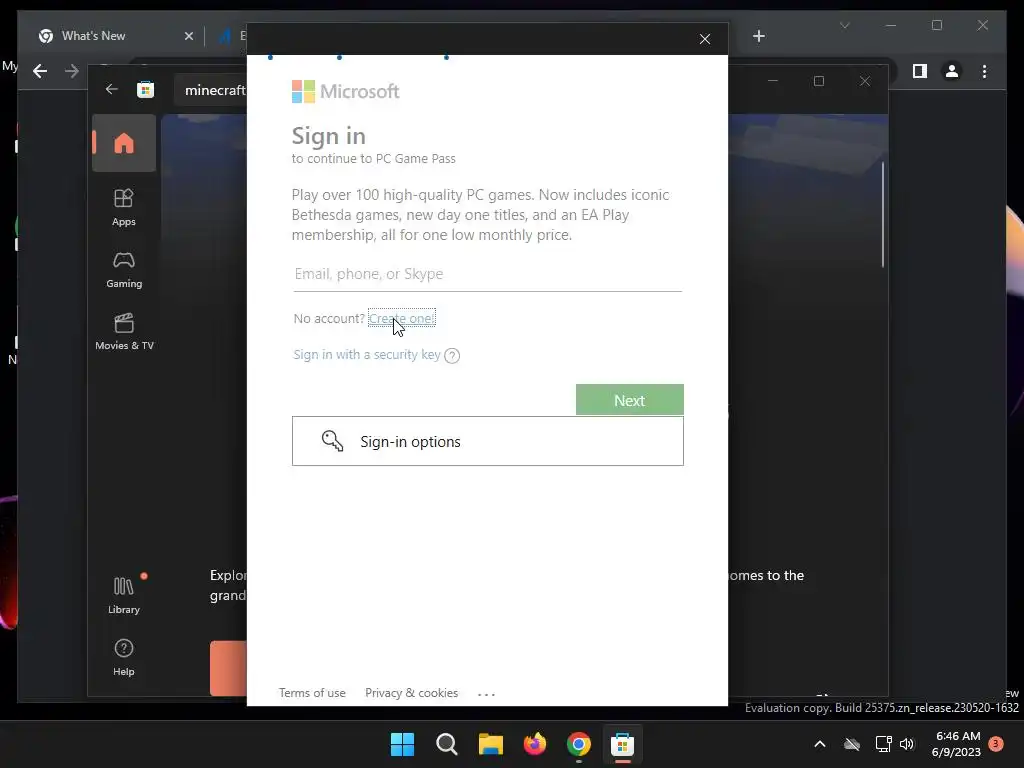Go forward in Chrome browser
The image size is (1024, 768).
[x=72, y=71]
